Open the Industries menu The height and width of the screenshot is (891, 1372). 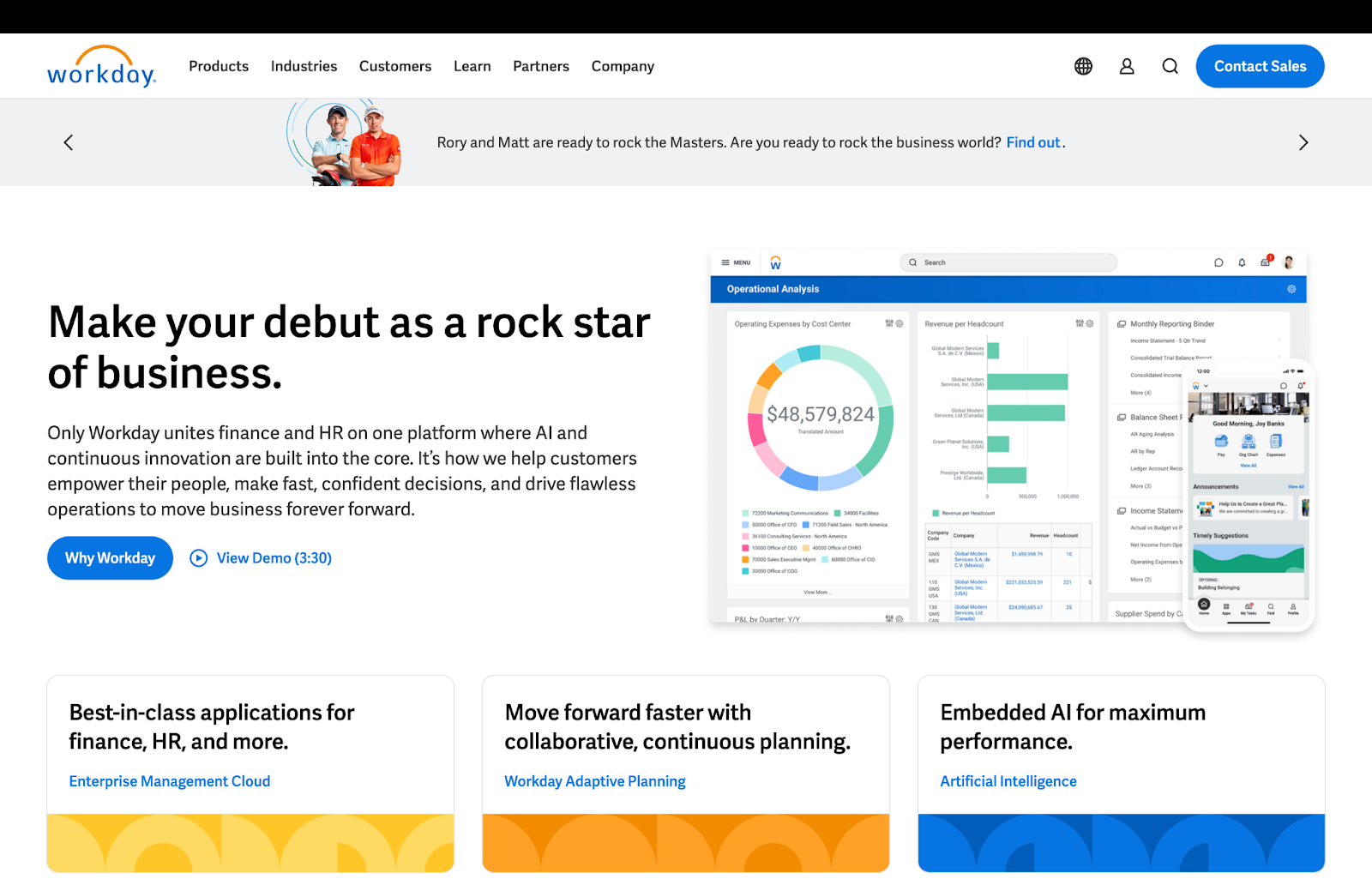point(304,67)
